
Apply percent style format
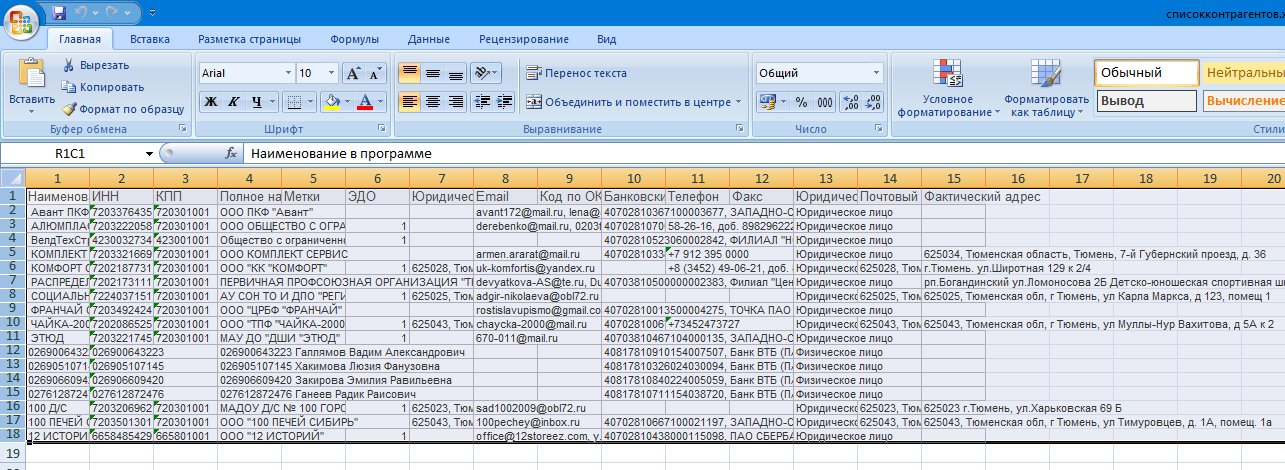point(801,101)
